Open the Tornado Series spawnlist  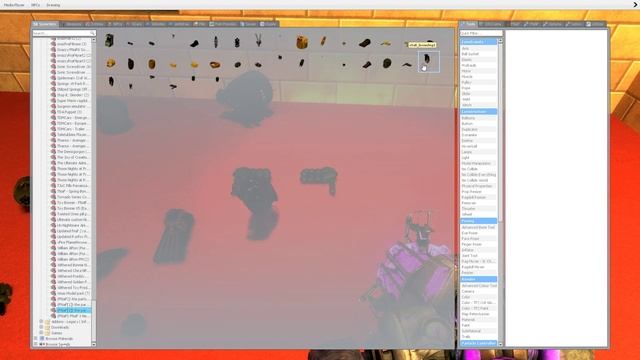(x=70, y=197)
